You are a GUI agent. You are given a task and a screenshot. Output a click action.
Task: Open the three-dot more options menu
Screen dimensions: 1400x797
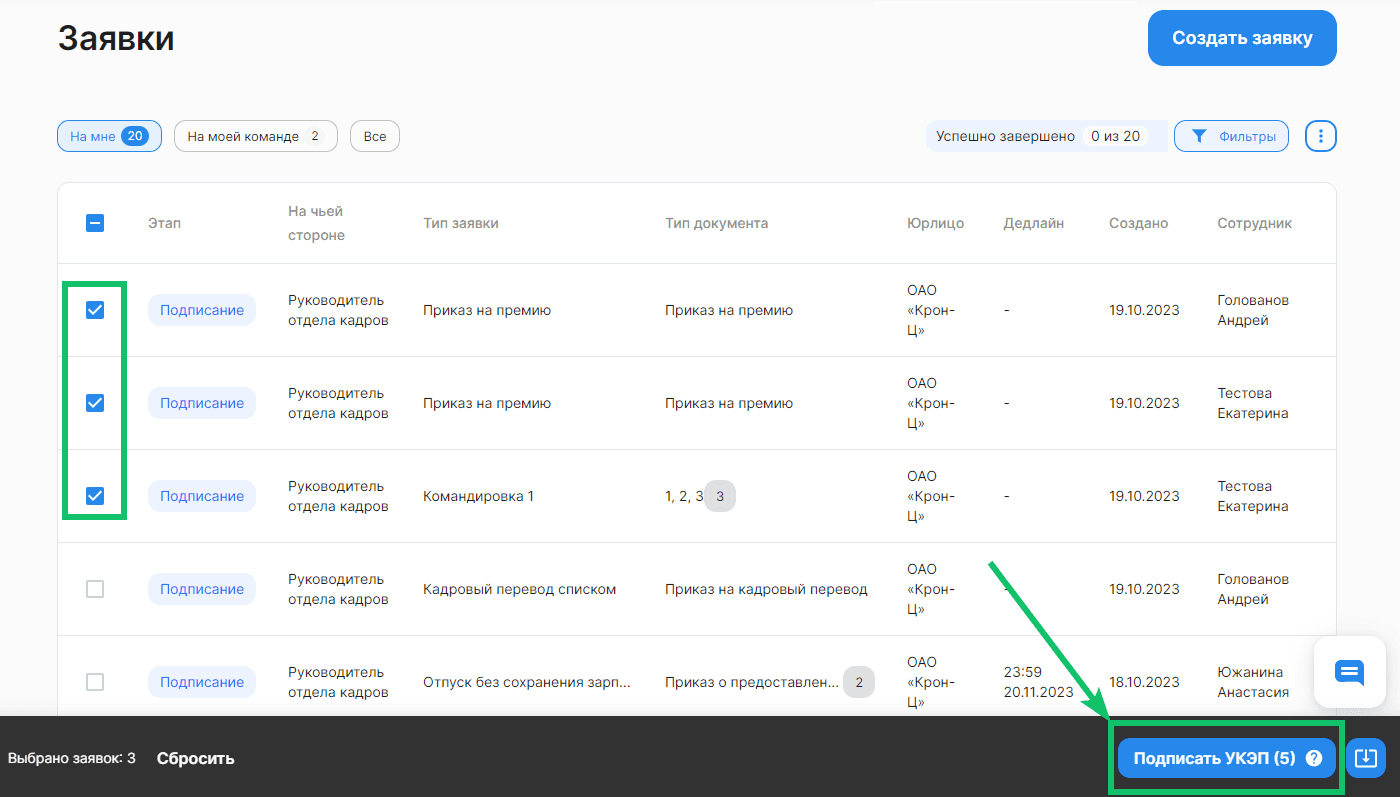coord(1321,136)
